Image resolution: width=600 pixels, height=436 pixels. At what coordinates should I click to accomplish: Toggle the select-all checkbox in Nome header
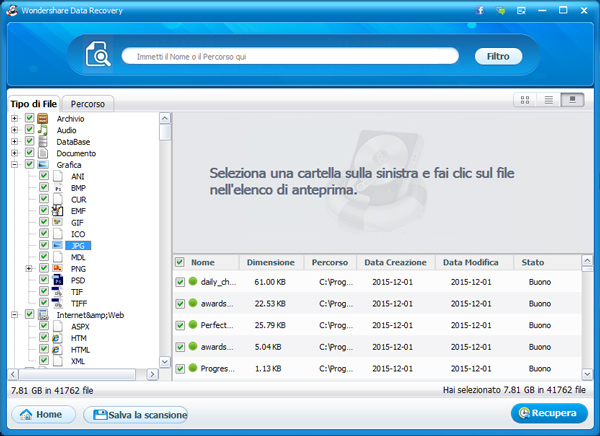click(x=180, y=262)
